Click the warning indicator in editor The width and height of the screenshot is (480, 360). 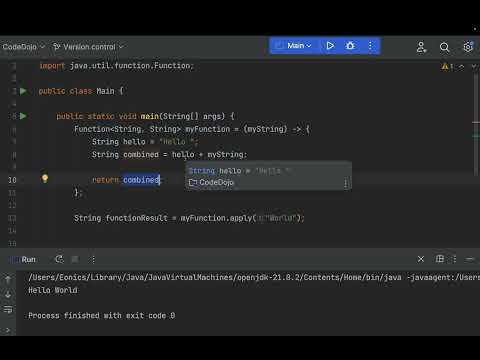click(x=447, y=66)
